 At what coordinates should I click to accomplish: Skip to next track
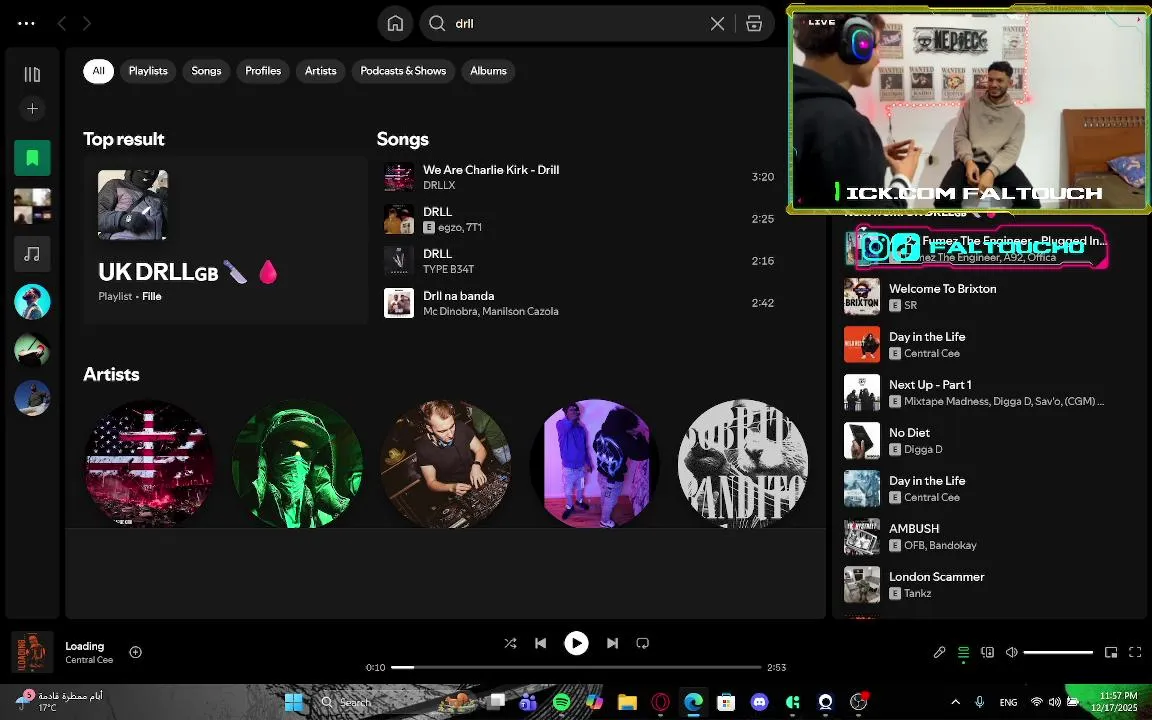coord(612,644)
